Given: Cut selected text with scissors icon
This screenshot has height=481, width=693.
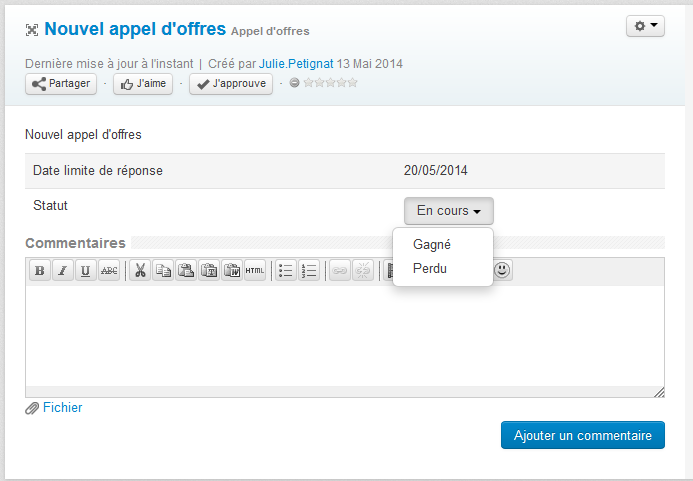Looking at the screenshot, I should point(140,271).
